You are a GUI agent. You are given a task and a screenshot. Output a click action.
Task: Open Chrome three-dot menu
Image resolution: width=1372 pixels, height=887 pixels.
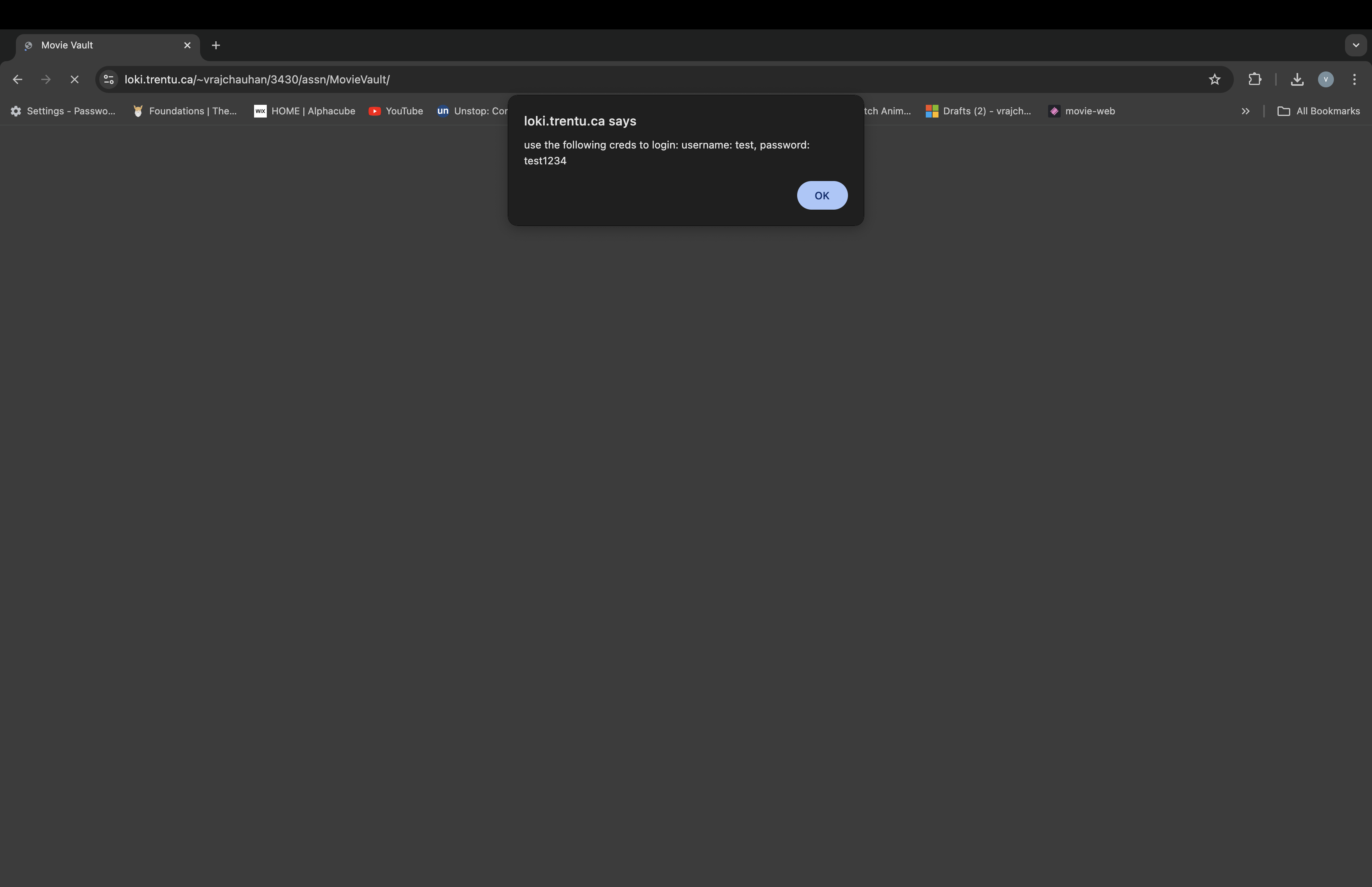[x=1354, y=79]
